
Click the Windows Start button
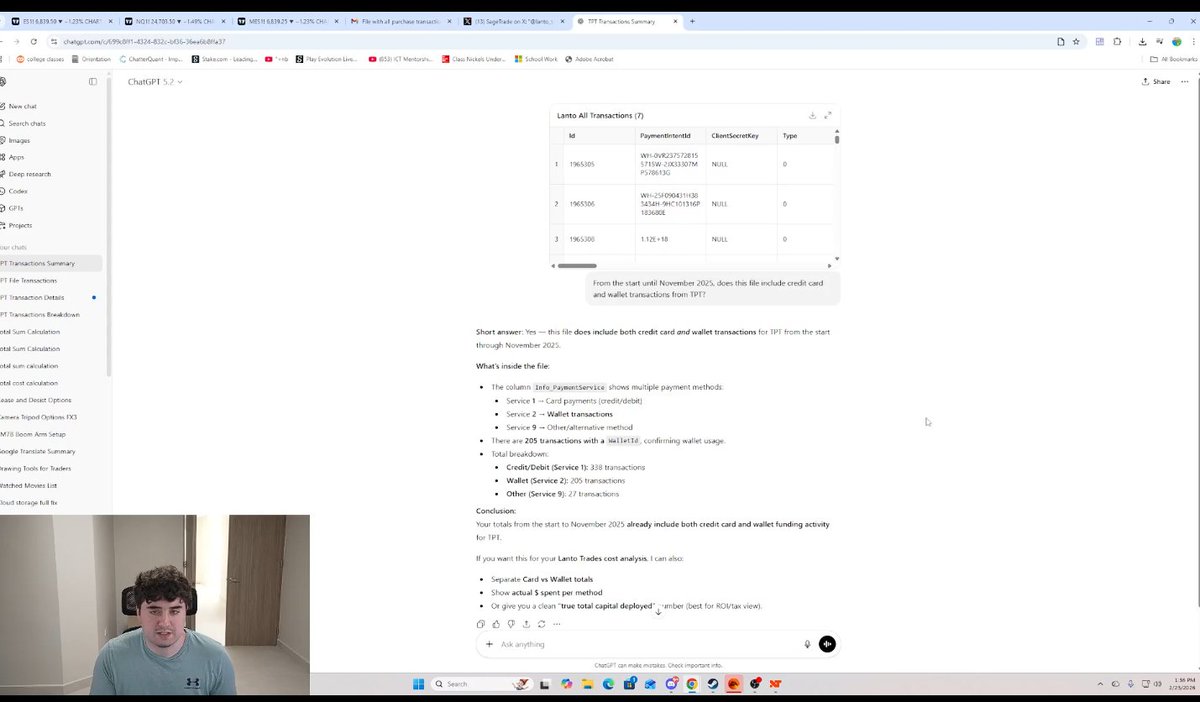pyautogui.click(x=420, y=684)
